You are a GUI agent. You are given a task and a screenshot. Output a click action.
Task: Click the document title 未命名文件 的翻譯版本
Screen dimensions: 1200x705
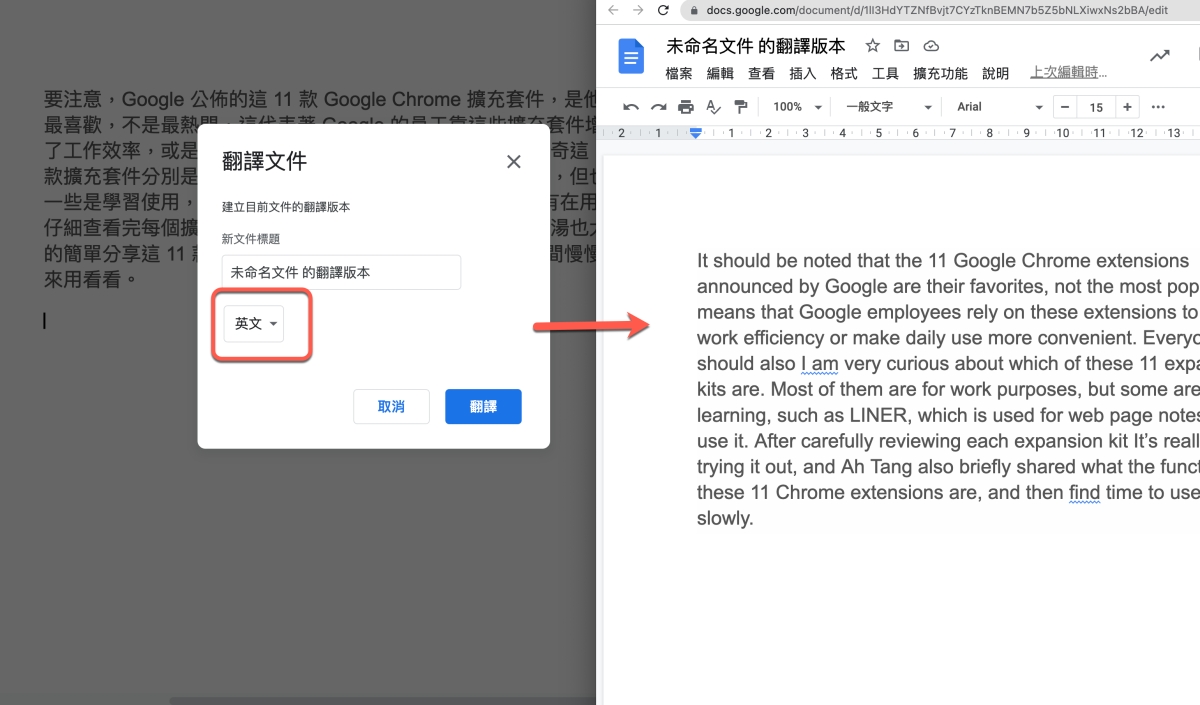[x=755, y=46]
